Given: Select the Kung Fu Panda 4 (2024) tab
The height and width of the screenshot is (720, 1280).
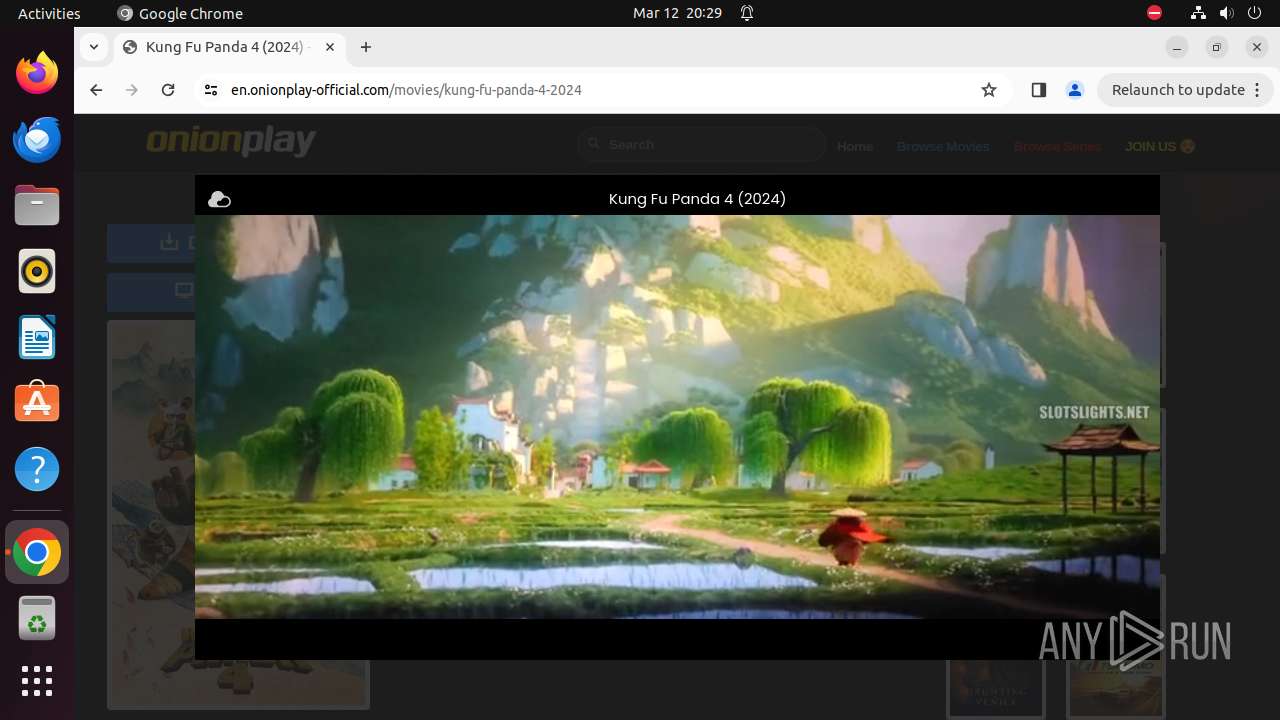Looking at the screenshot, I should click(228, 47).
